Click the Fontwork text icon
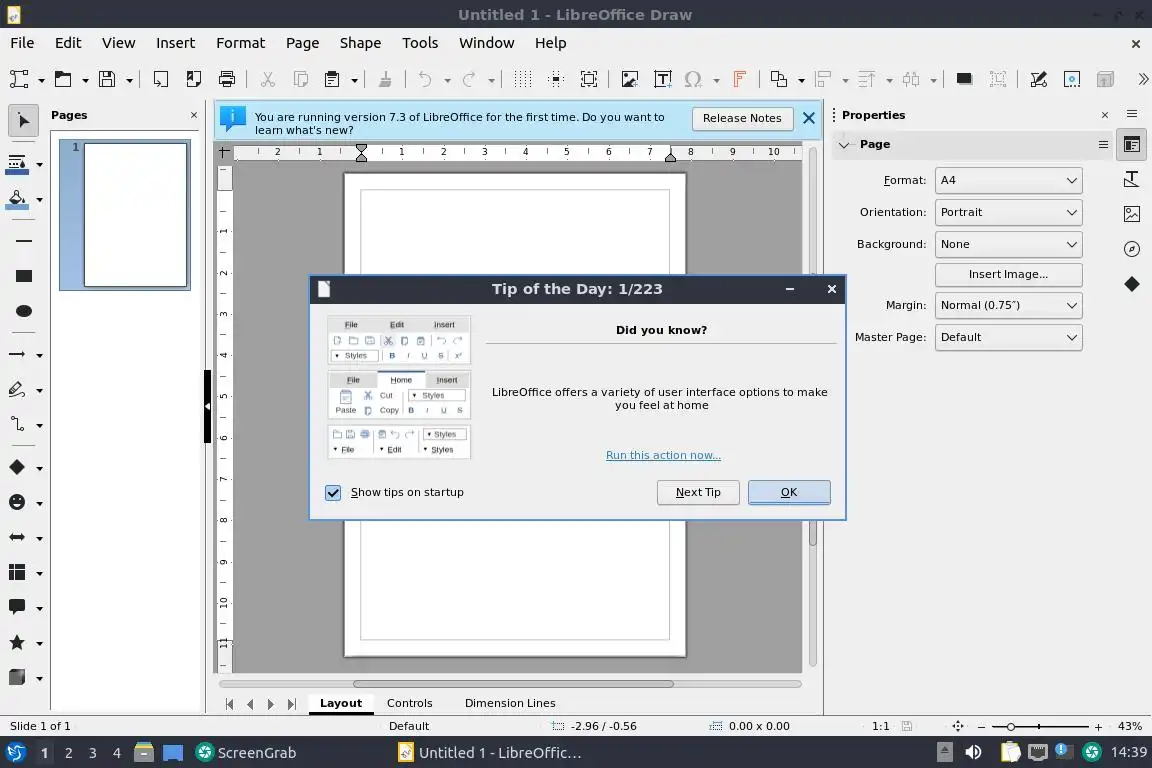 (740, 79)
